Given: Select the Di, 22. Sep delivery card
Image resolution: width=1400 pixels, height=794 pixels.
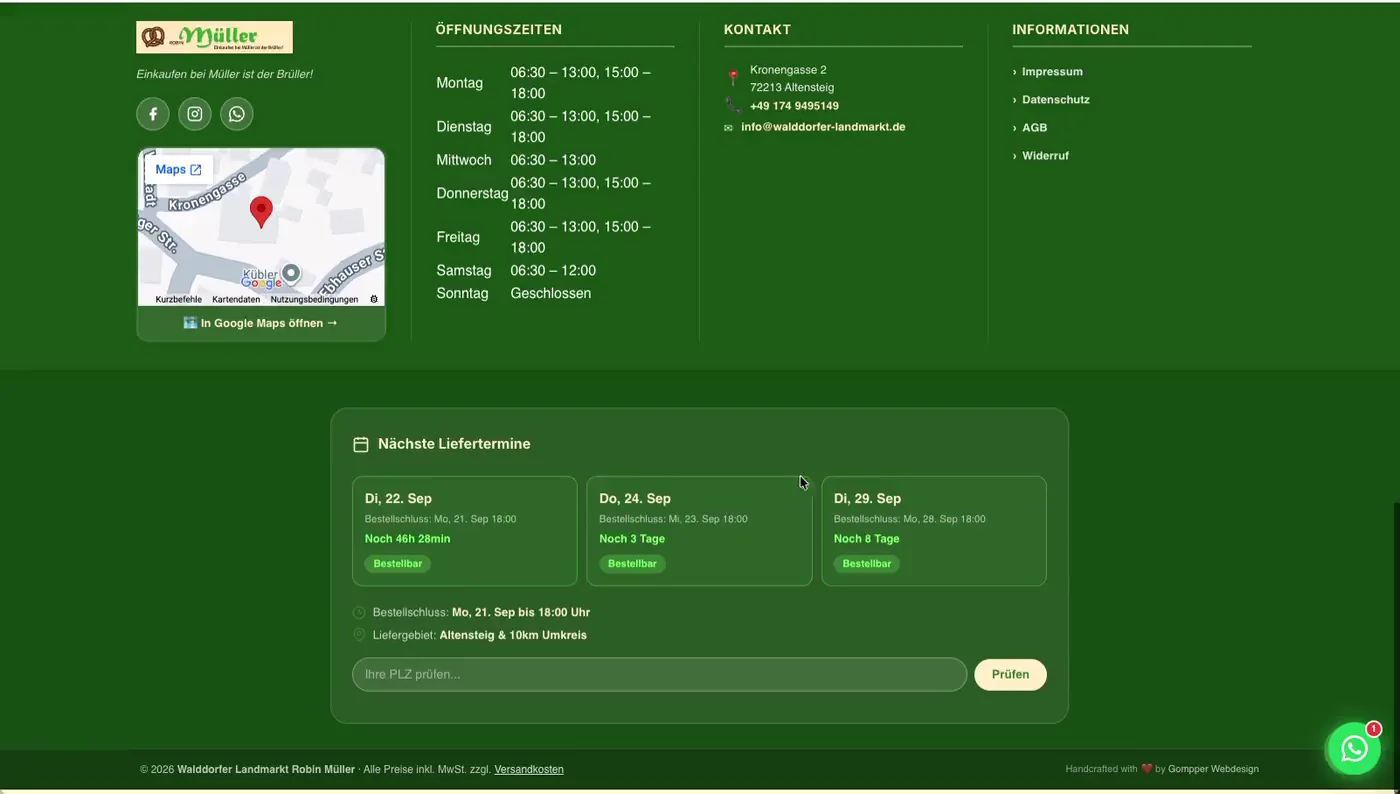Looking at the screenshot, I should [465, 531].
